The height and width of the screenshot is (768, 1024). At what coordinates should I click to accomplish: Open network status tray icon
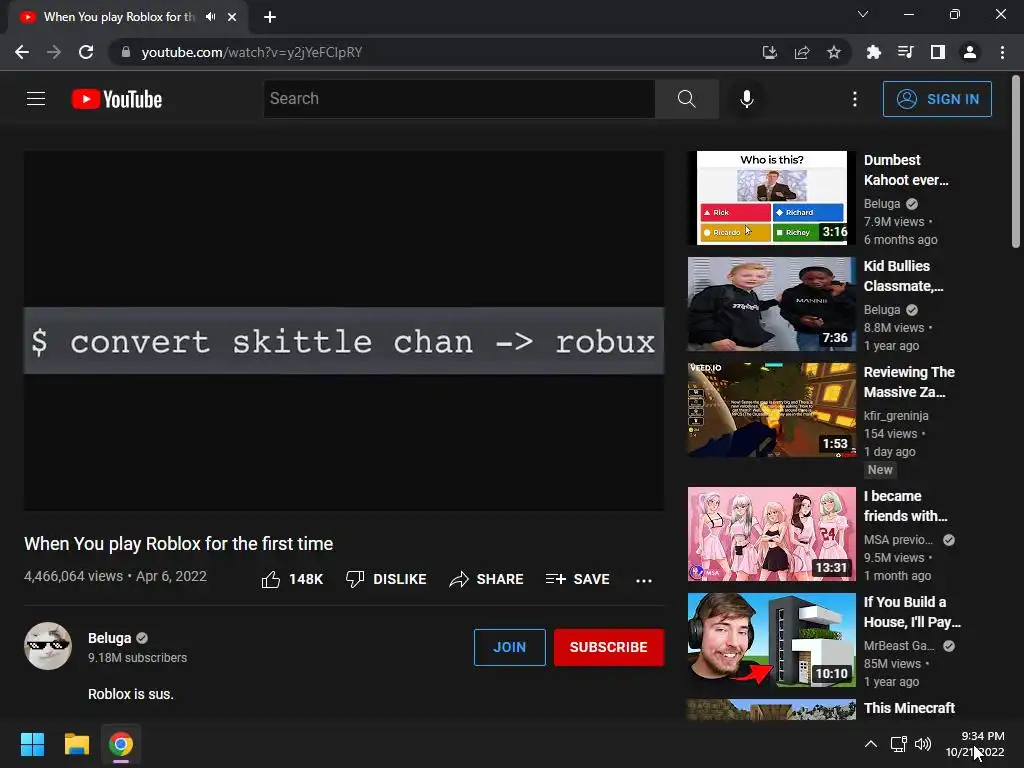pos(899,744)
